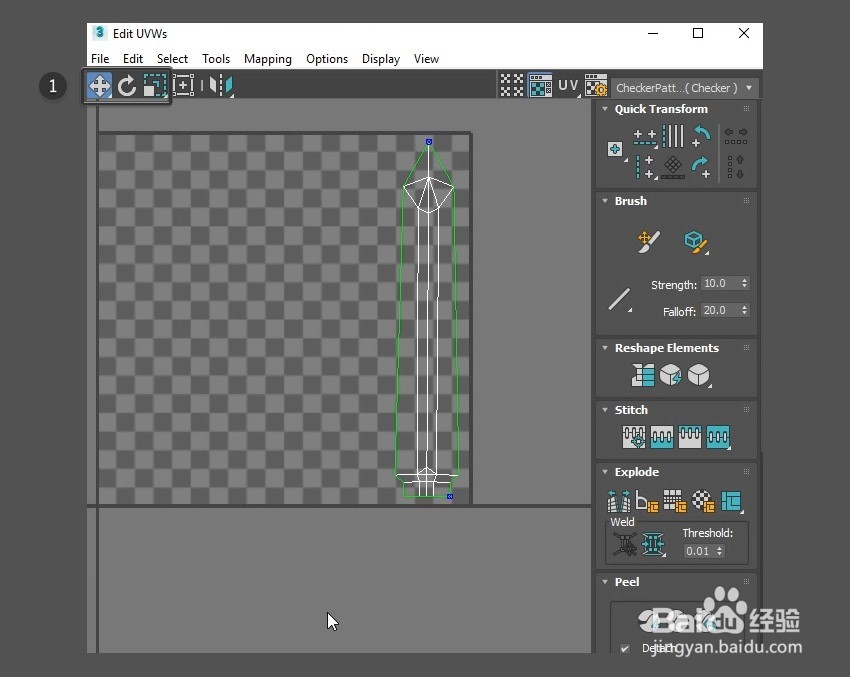Select the Freeform Mode tool
This screenshot has height=677, width=850.
(x=184, y=86)
